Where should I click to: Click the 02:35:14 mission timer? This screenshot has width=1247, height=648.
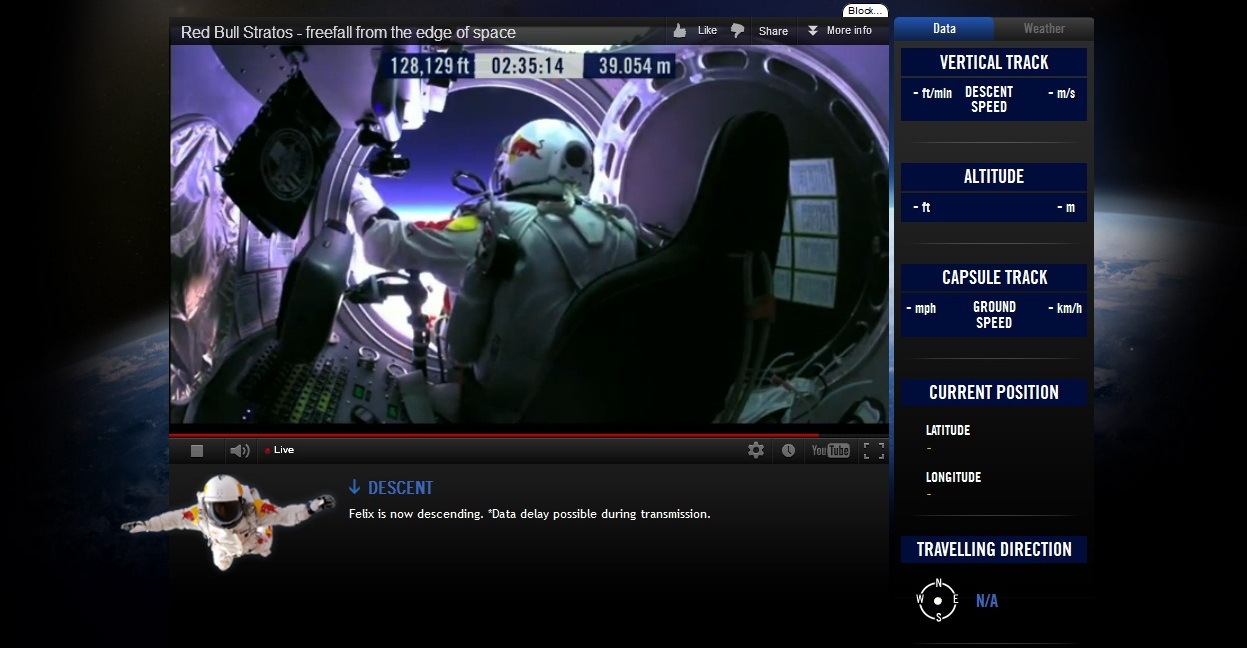tap(528, 66)
